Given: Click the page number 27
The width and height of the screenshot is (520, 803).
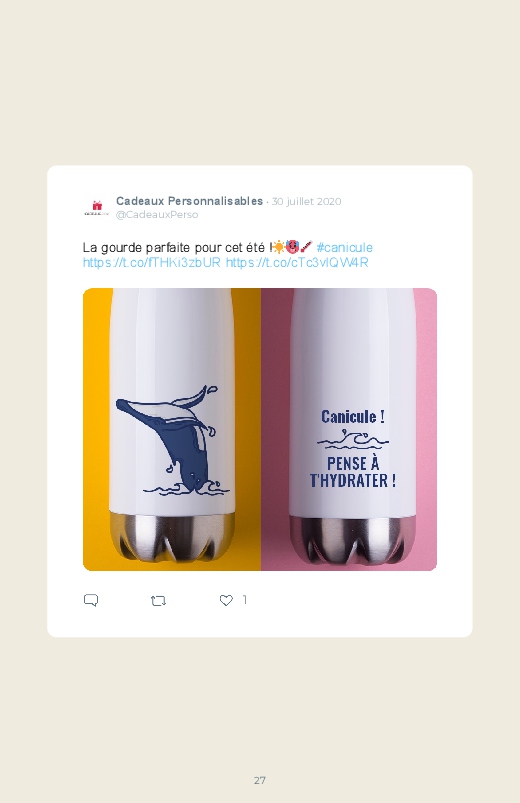Looking at the screenshot, I should [260, 780].
